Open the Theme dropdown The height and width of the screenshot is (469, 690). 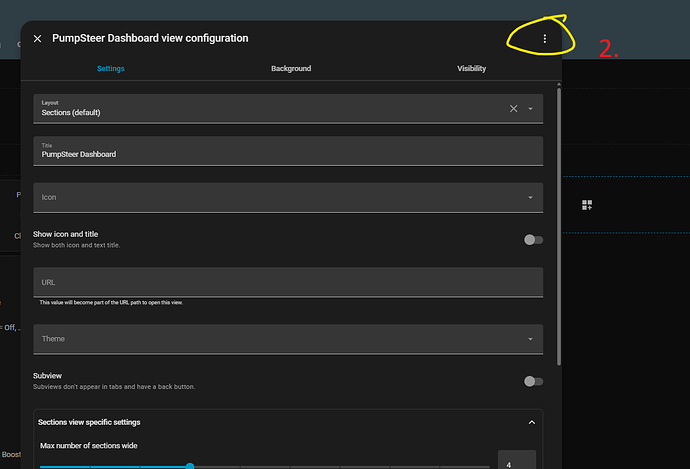click(288, 339)
